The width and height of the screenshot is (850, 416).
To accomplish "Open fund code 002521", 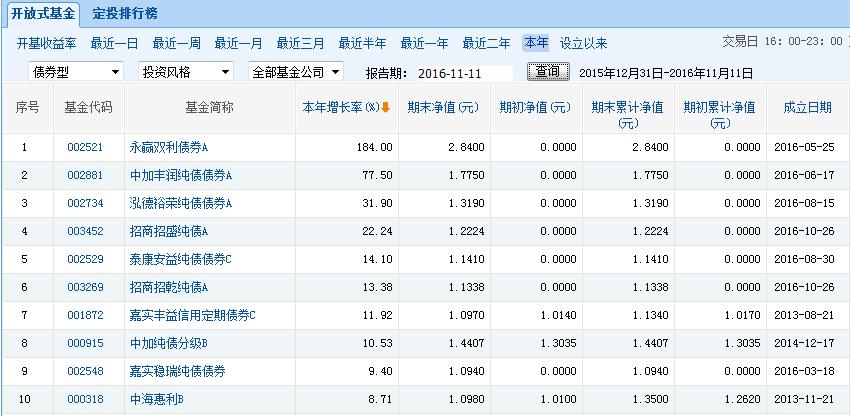I will (x=85, y=148).
